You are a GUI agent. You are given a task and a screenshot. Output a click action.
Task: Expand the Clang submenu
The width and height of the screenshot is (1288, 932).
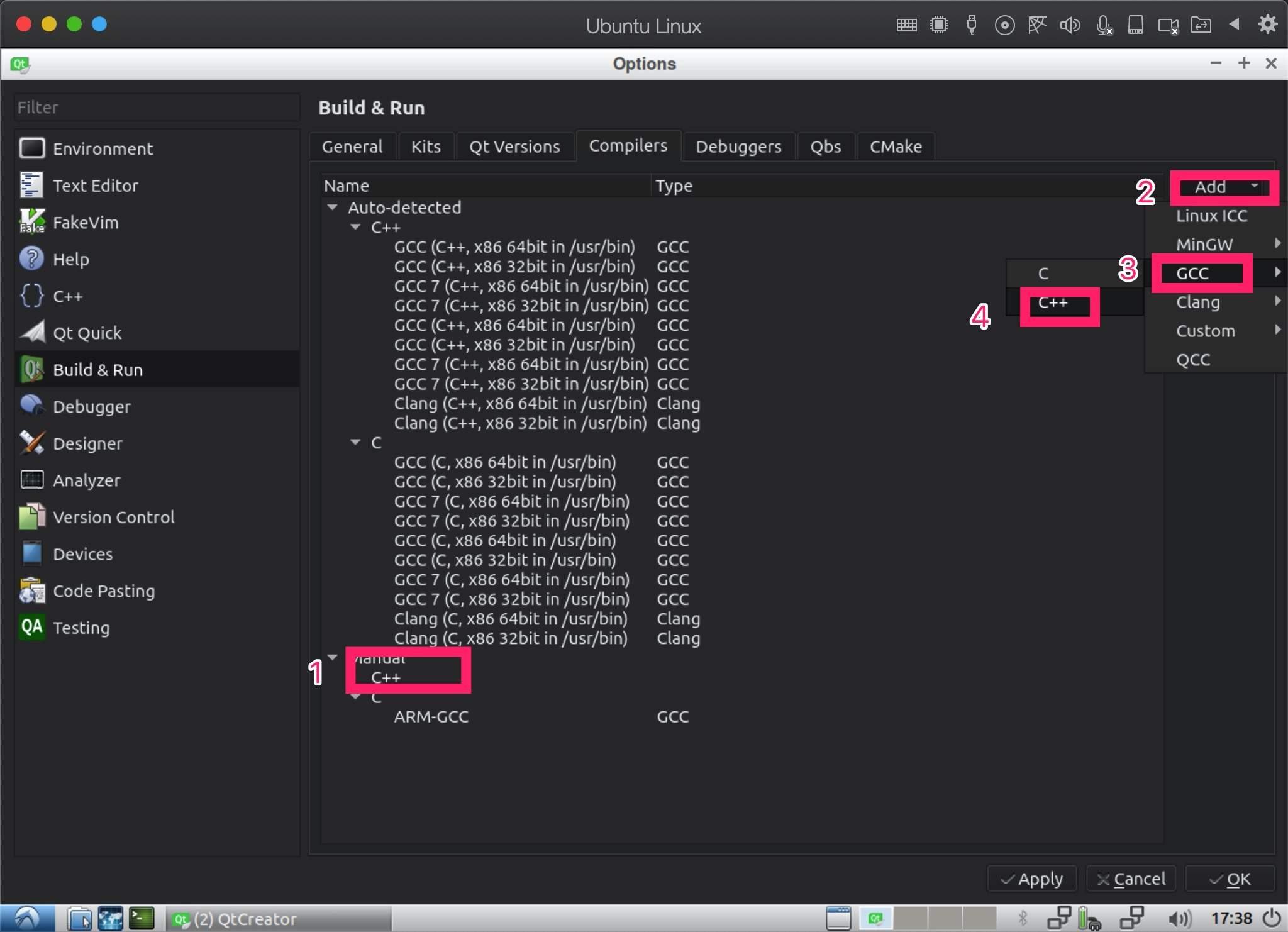point(1216,302)
